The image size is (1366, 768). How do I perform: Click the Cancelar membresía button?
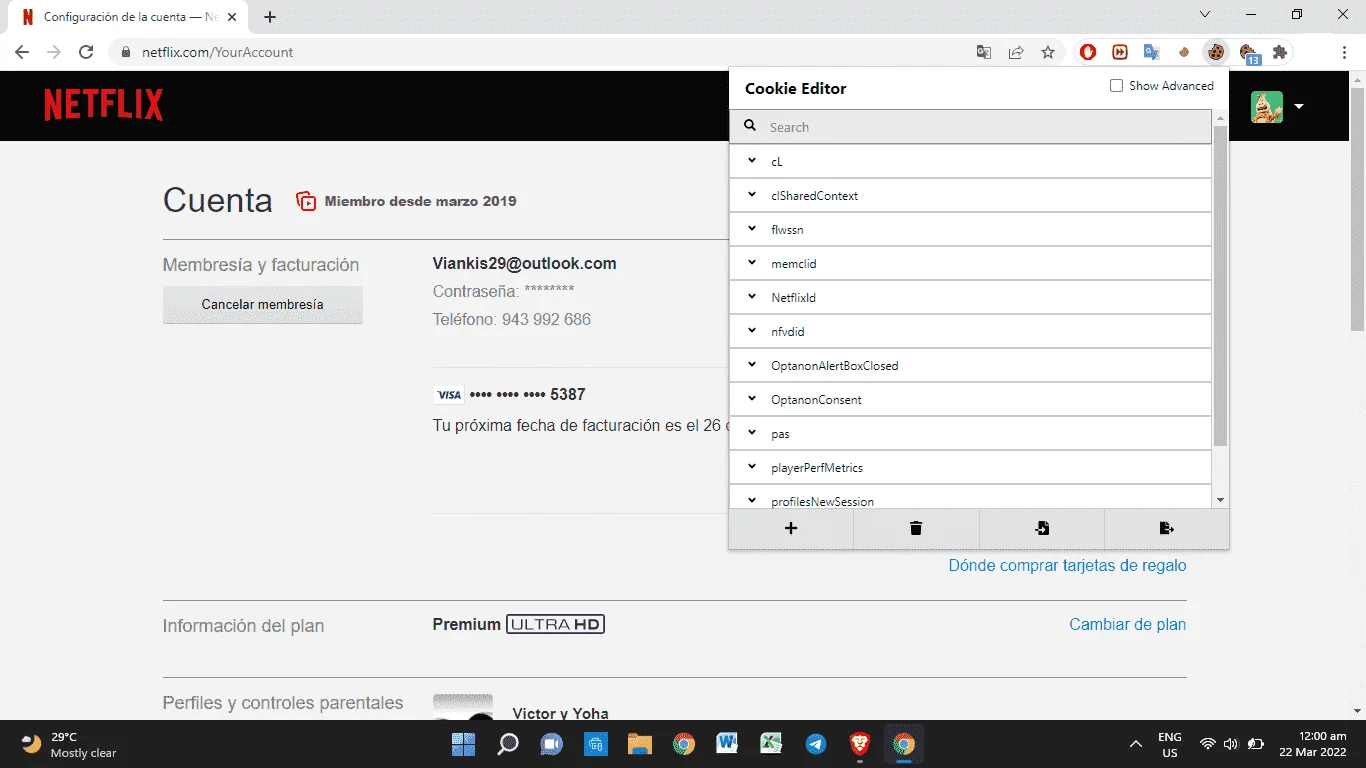point(263,304)
